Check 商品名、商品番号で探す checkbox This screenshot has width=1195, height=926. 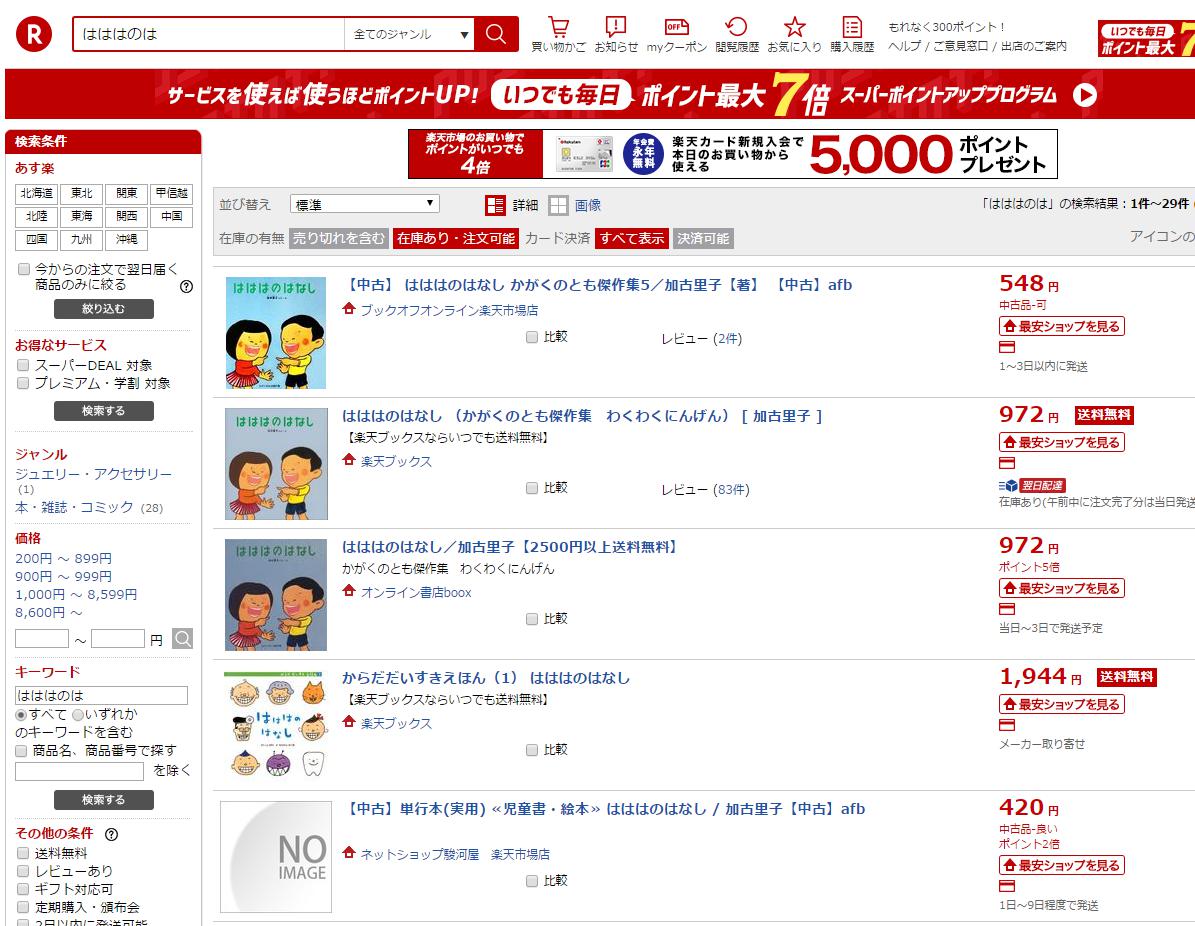coord(21,751)
